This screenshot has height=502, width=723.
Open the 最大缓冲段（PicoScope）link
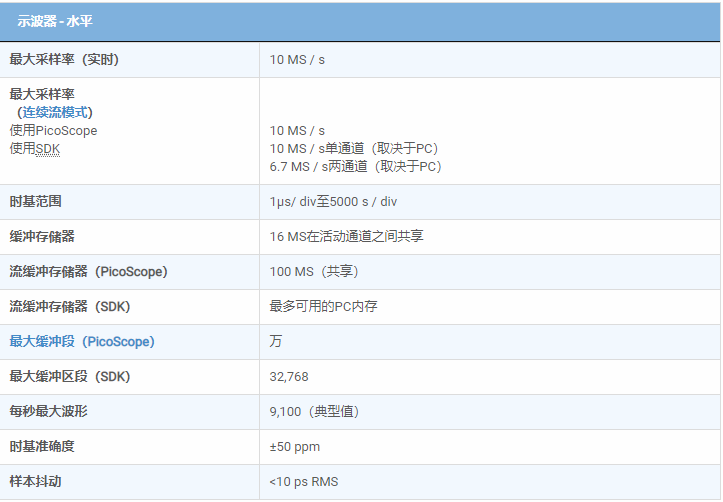tap(81, 342)
